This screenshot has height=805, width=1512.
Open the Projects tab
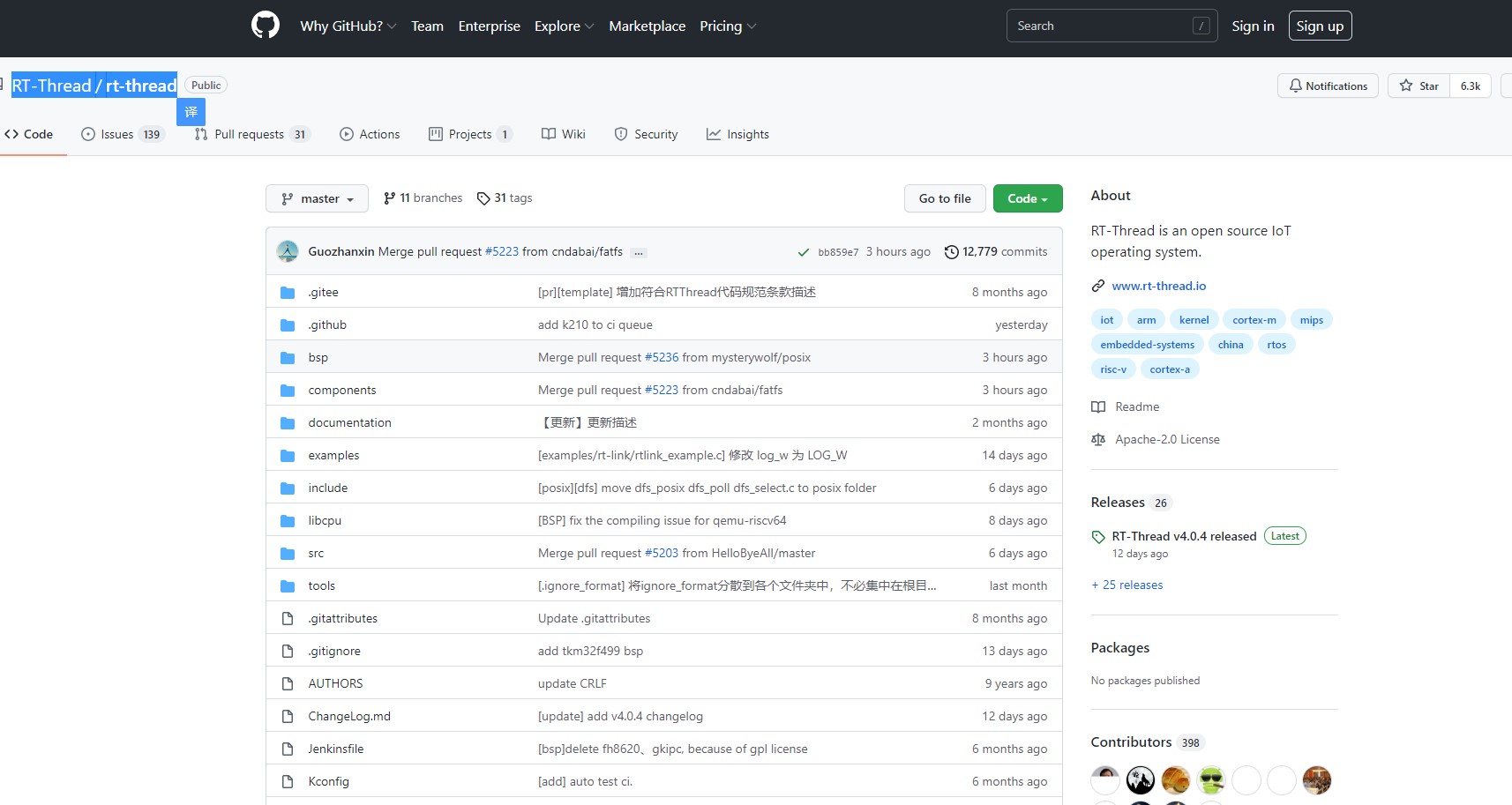point(470,134)
